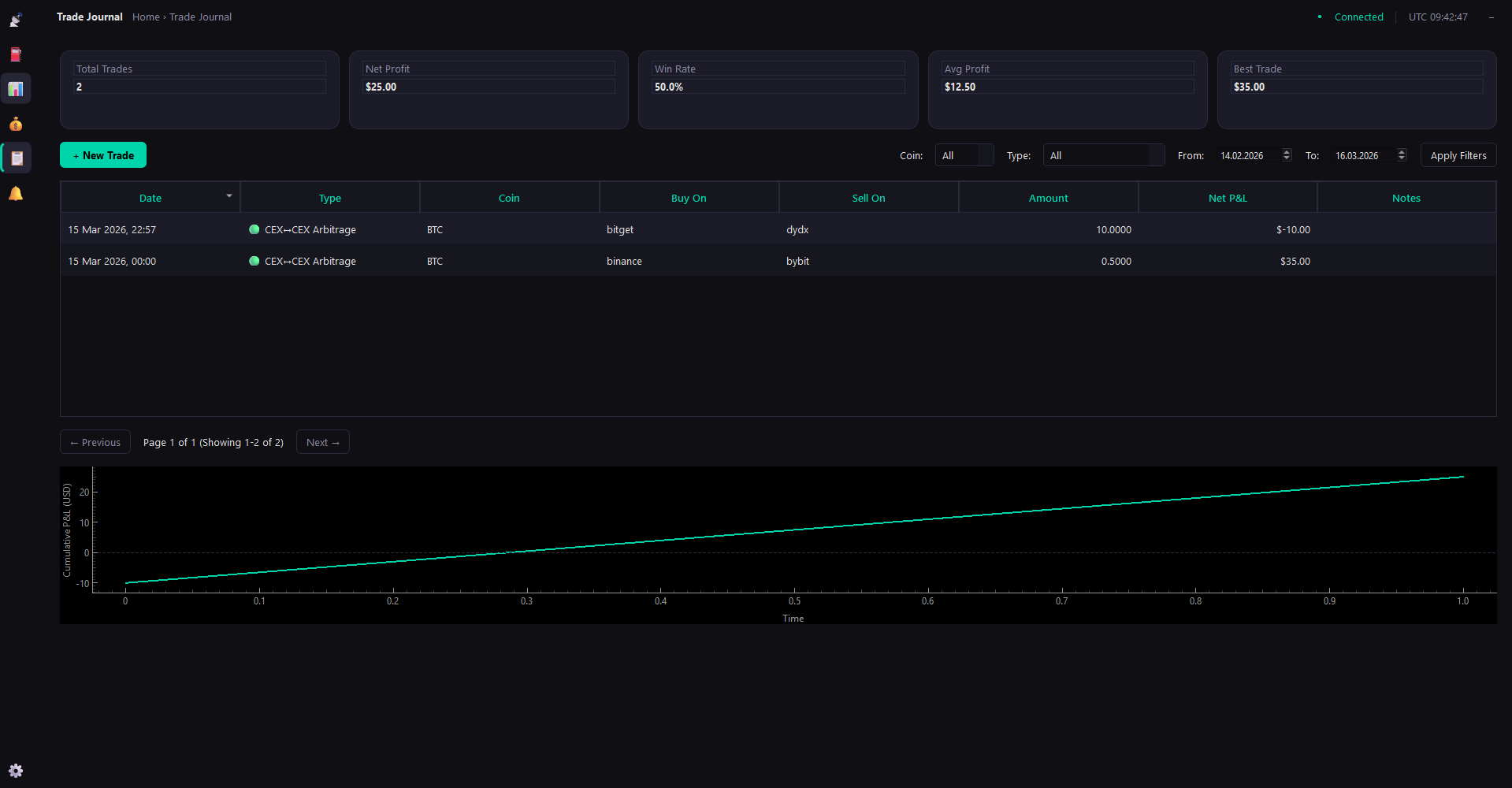Click the New Trade button
The height and width of the screenshot is (788, 1512).
102,155
